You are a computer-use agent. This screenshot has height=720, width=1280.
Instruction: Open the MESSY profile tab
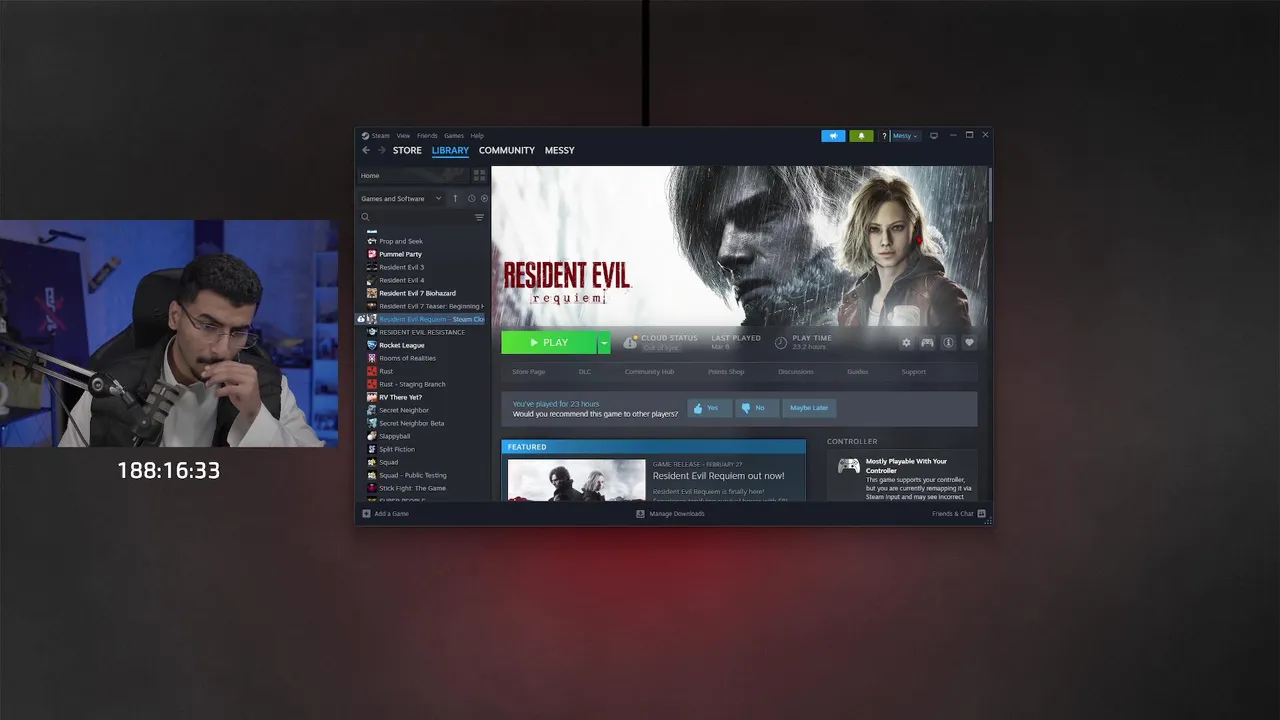(x=559, y=150)
